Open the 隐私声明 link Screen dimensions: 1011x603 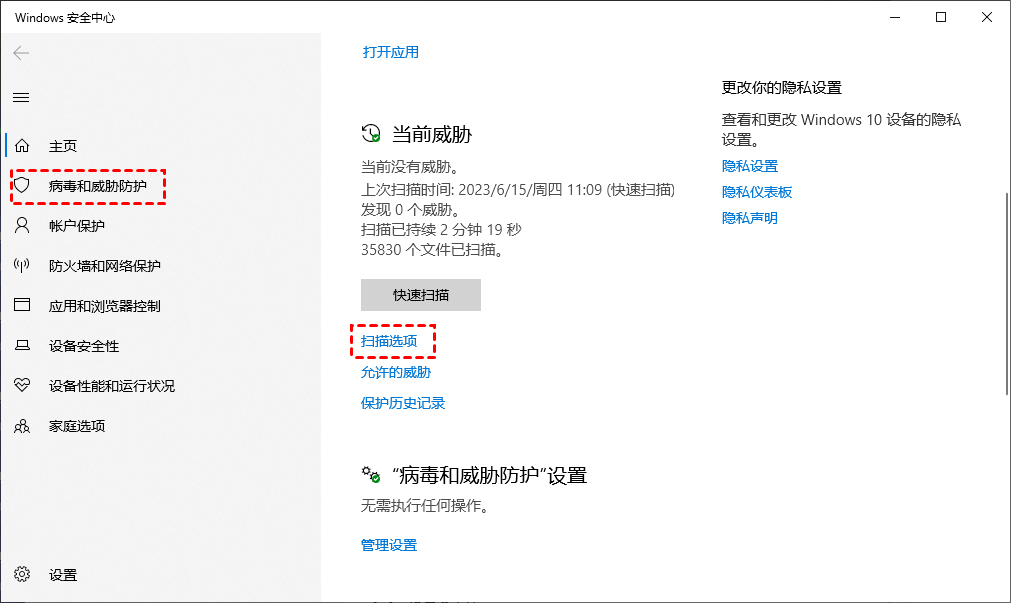750,218
